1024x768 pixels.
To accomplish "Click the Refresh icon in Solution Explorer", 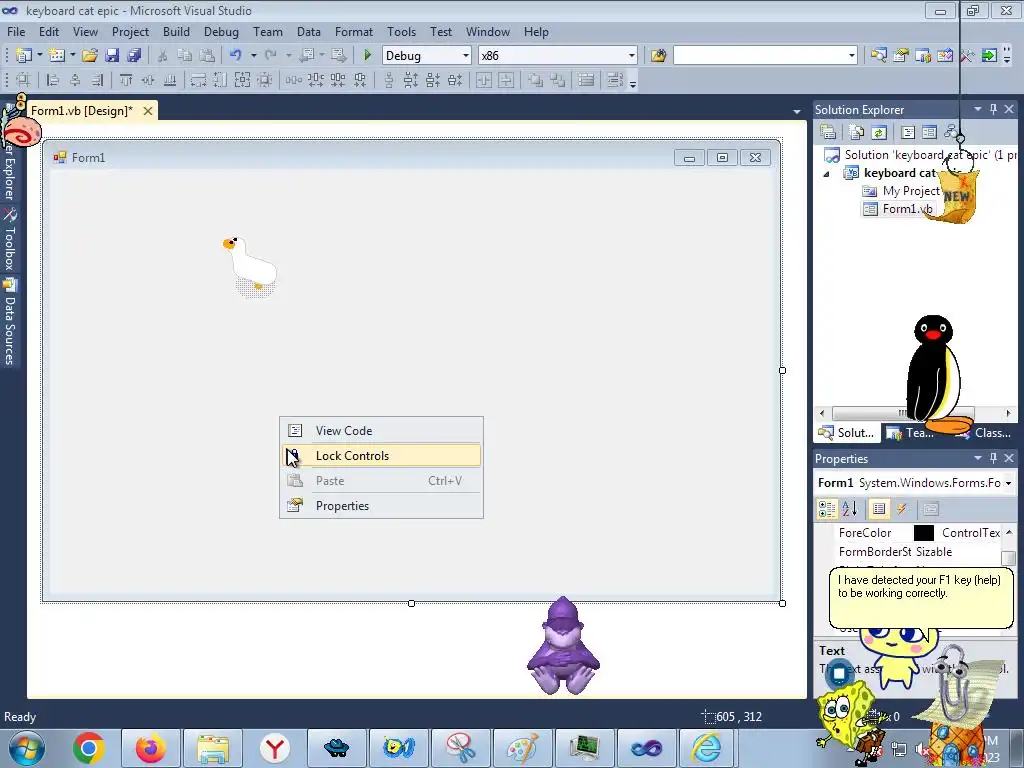I will tap(879, 133).
